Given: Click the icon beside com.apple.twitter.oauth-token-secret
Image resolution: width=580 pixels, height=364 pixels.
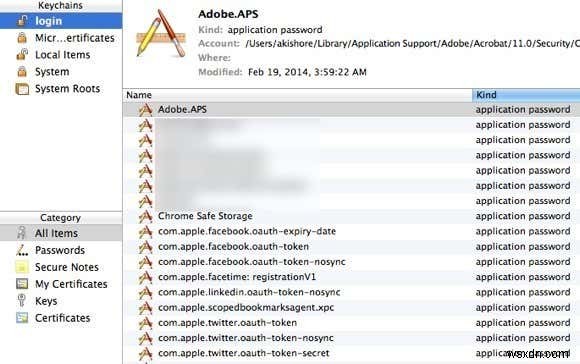Looking at the screenshot, I should coord(145,353).
